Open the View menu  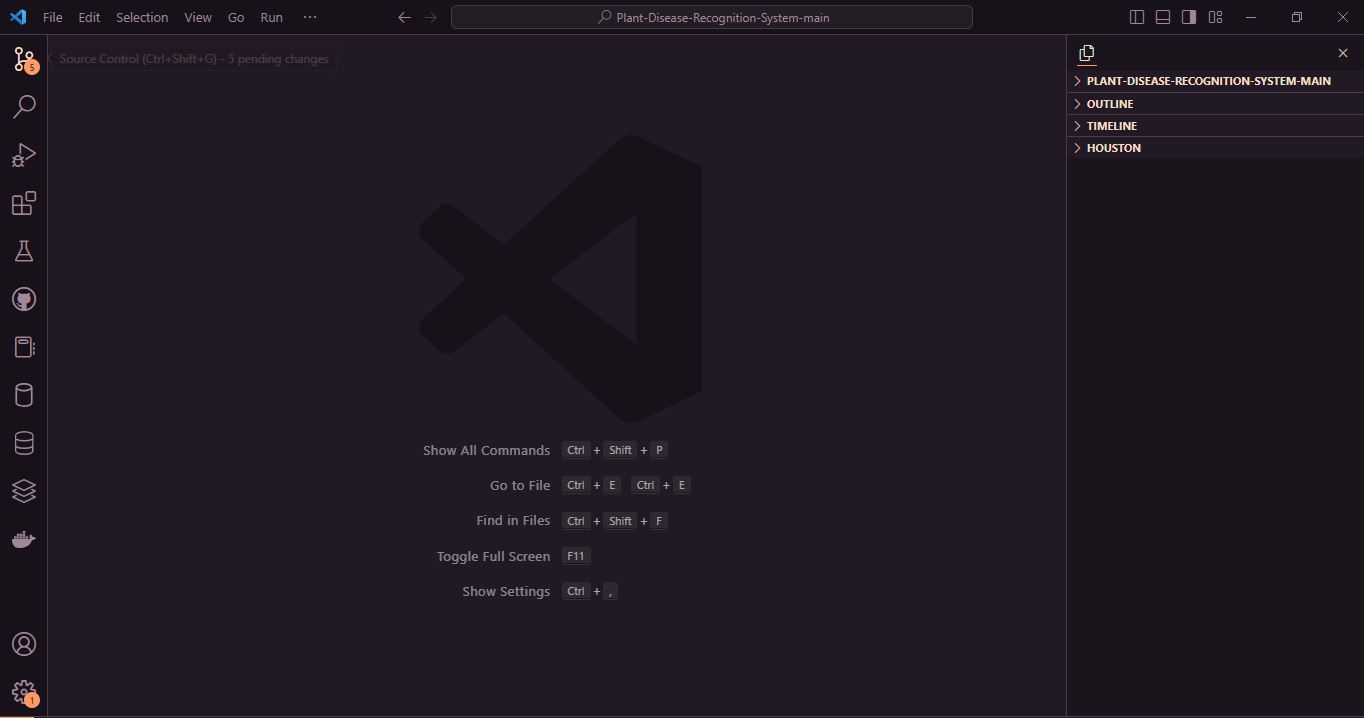[198, 17]
